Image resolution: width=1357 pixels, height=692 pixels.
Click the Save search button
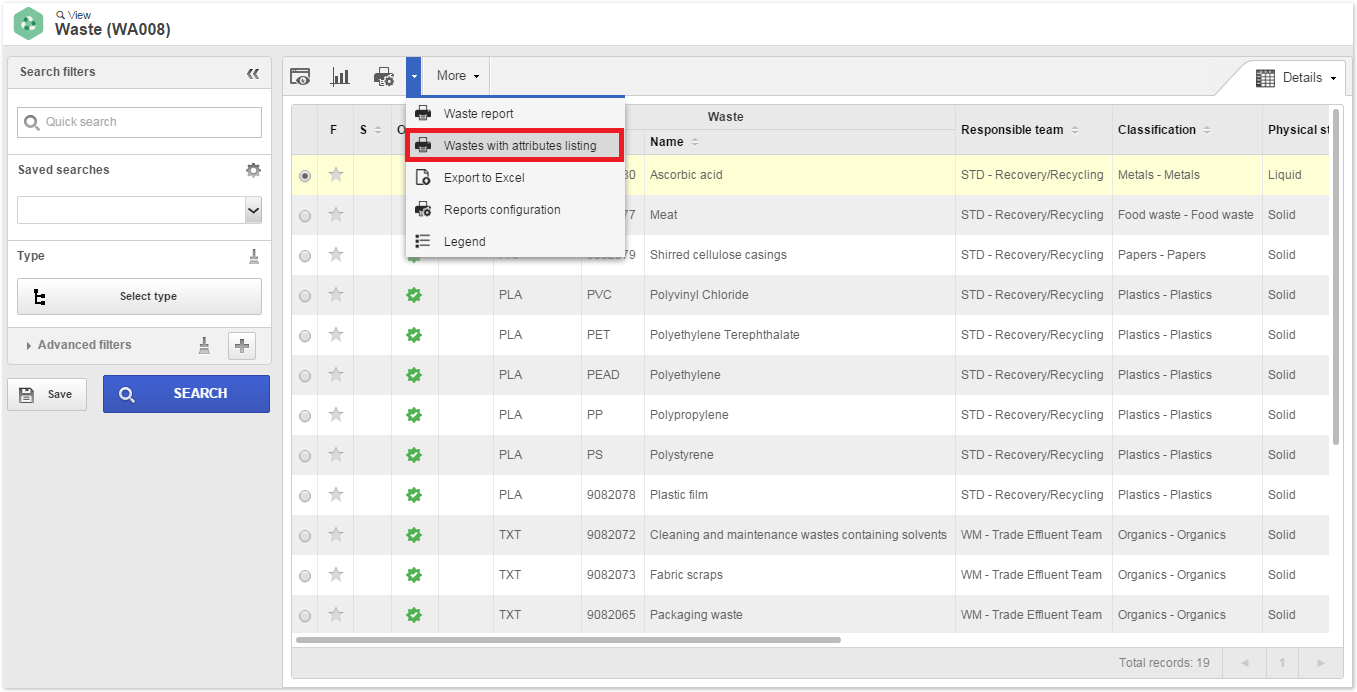click(47, 394)
